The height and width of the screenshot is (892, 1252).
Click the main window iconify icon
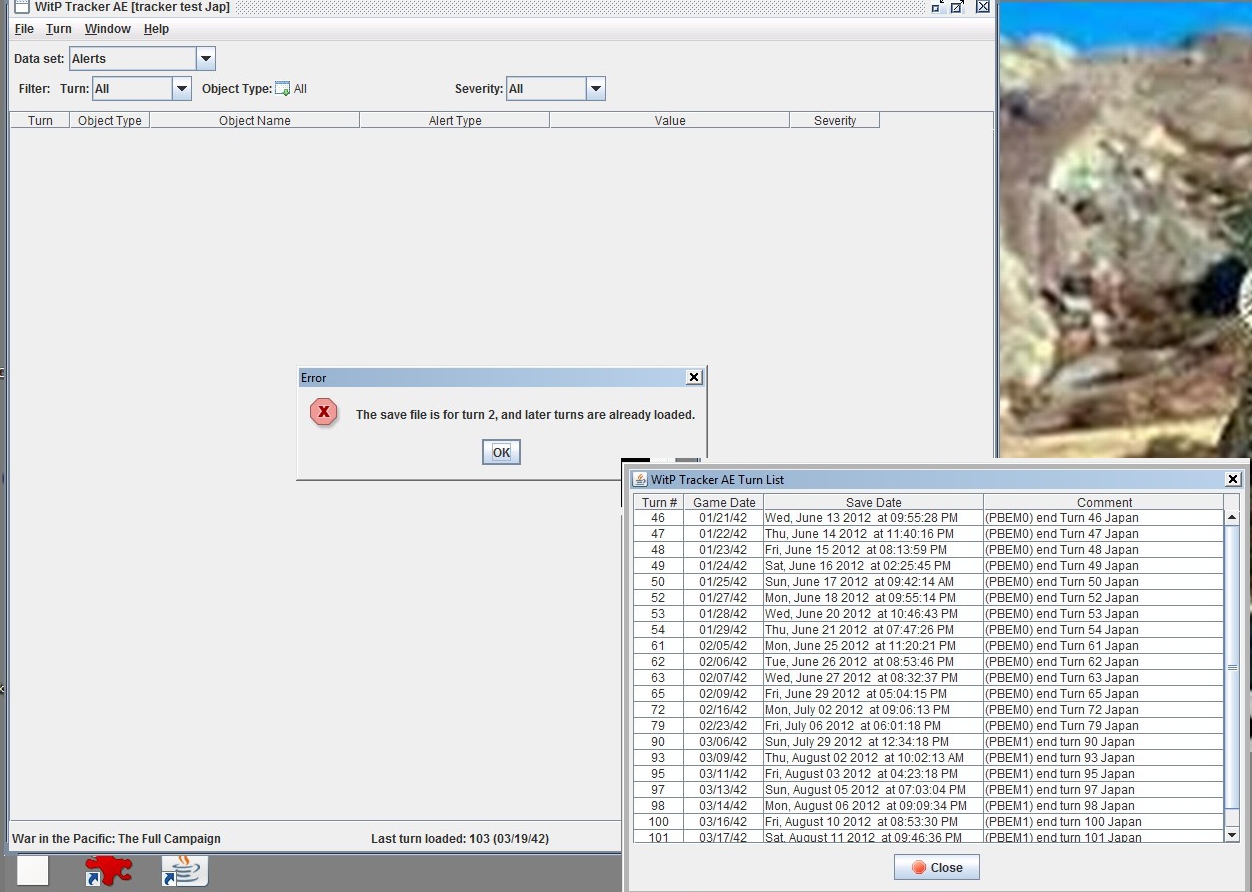click(937, 7)
